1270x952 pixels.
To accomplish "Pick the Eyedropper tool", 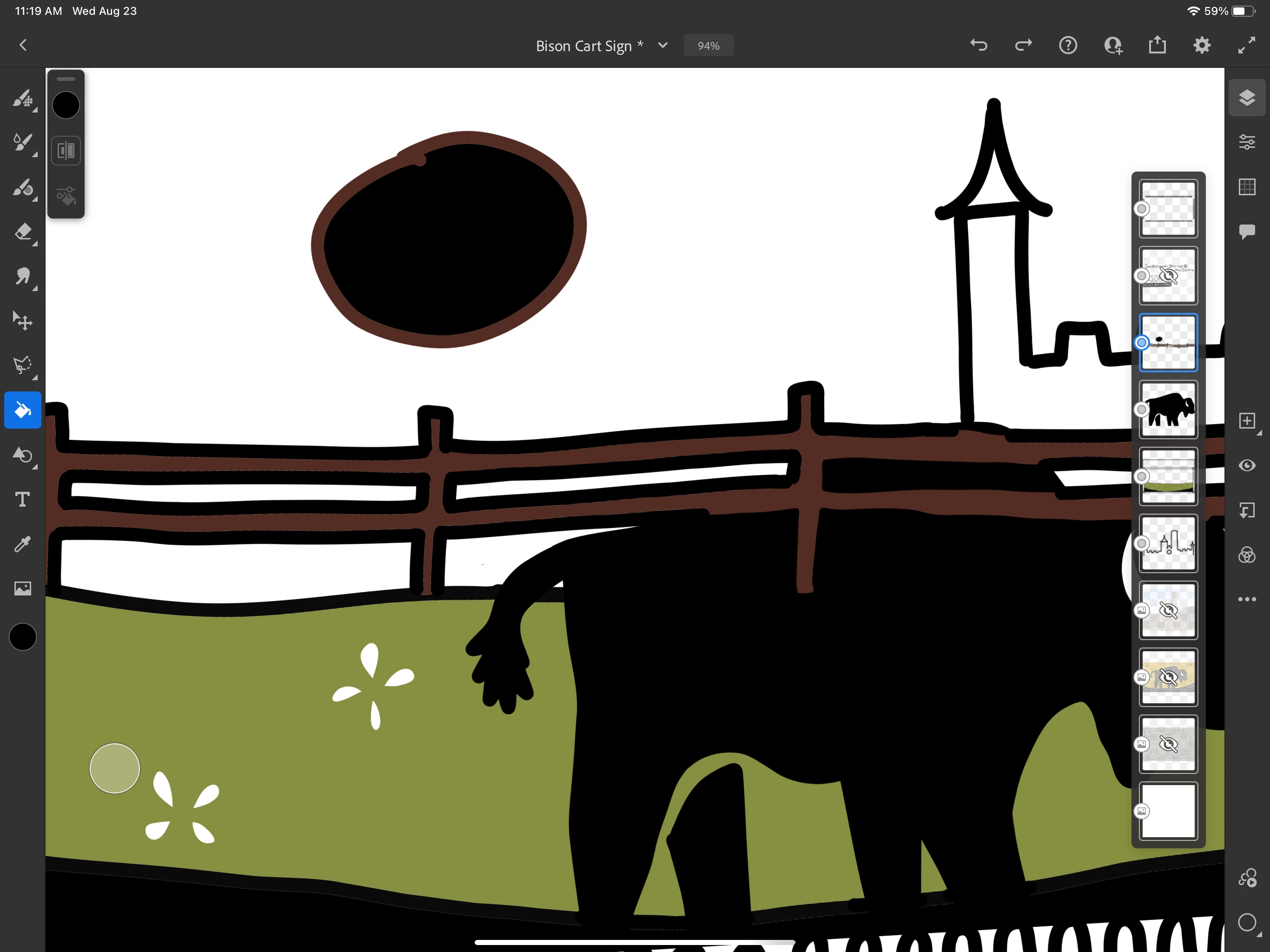I will point(22,544).
